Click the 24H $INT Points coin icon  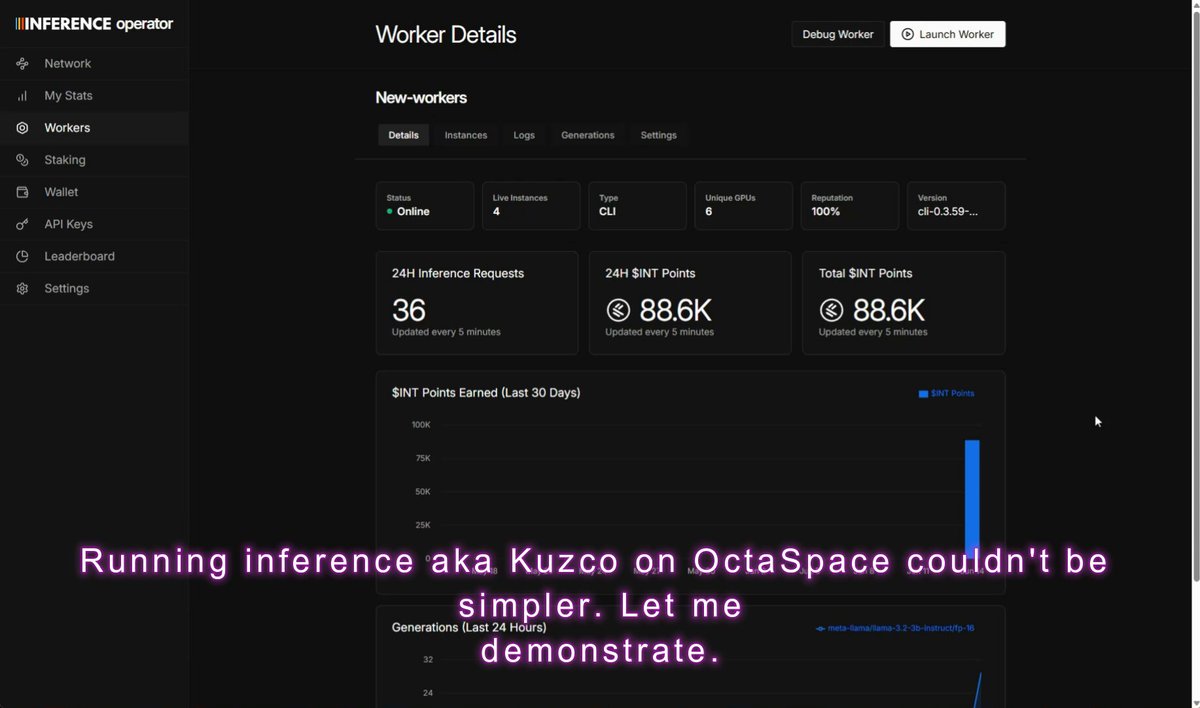619,310
